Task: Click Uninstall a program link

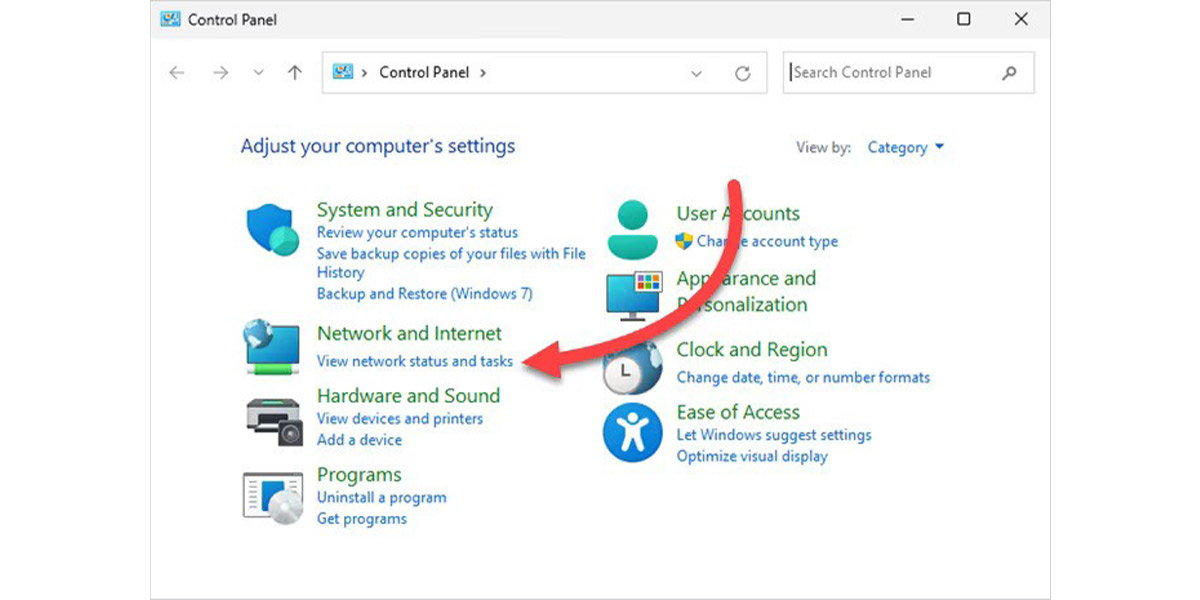Action: pos(382,498)
